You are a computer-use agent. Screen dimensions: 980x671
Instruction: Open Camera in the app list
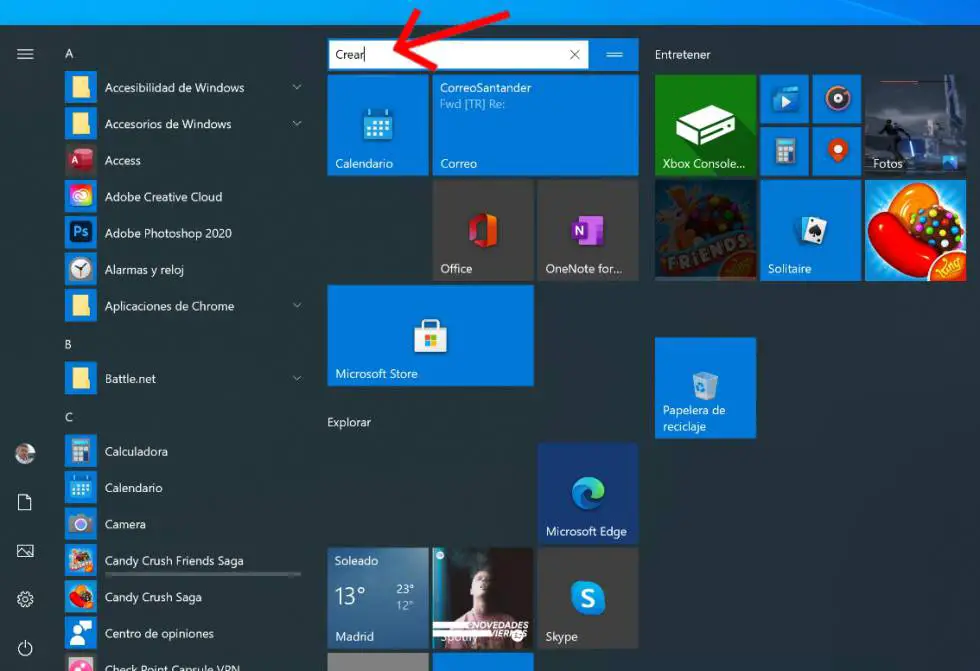[x=183, y=524]
